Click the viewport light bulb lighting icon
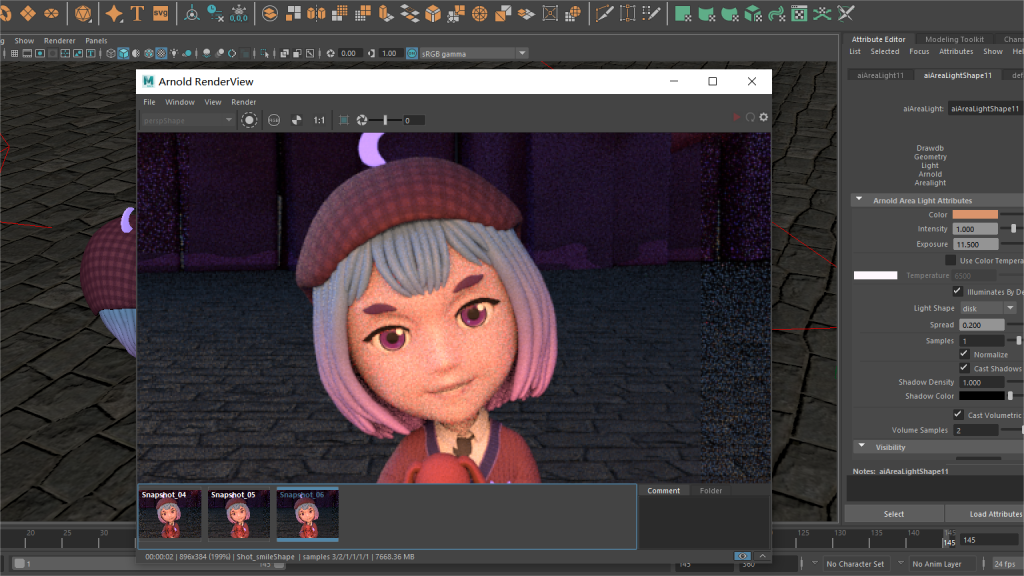 174,54
